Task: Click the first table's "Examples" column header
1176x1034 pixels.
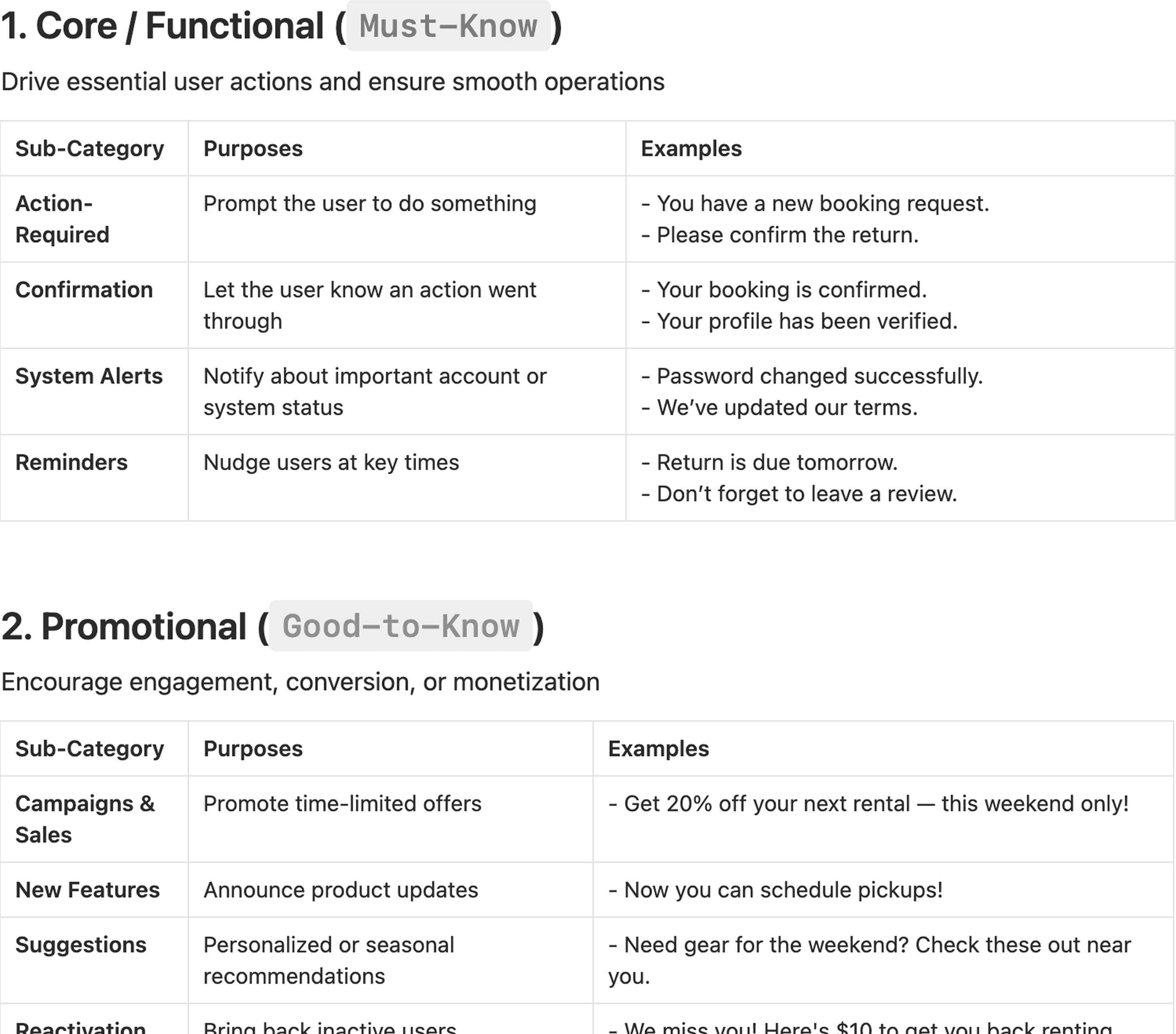Action: tap(691, 148)
